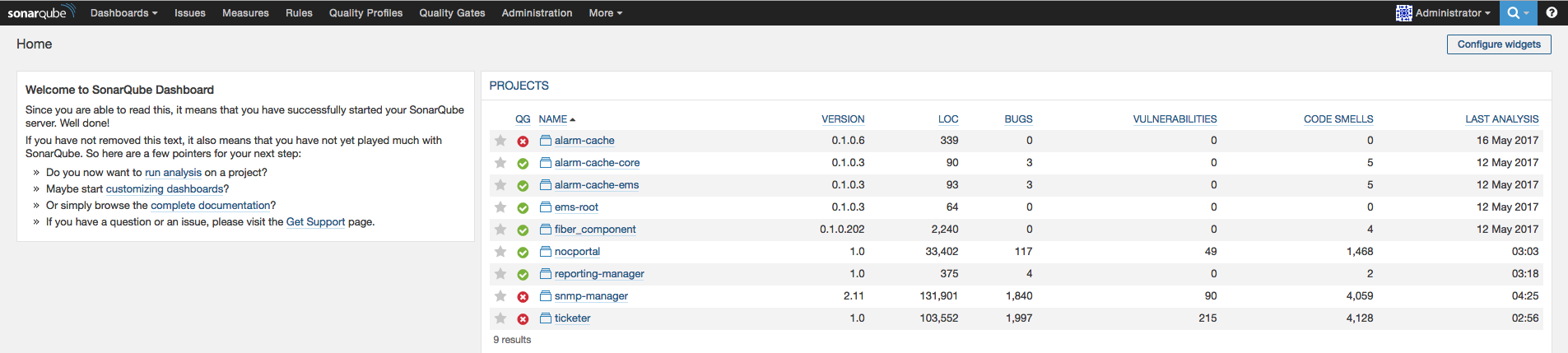Open the complete documentation link
This screenshot has height=353, width=1568.
click(x=211, y=206)
